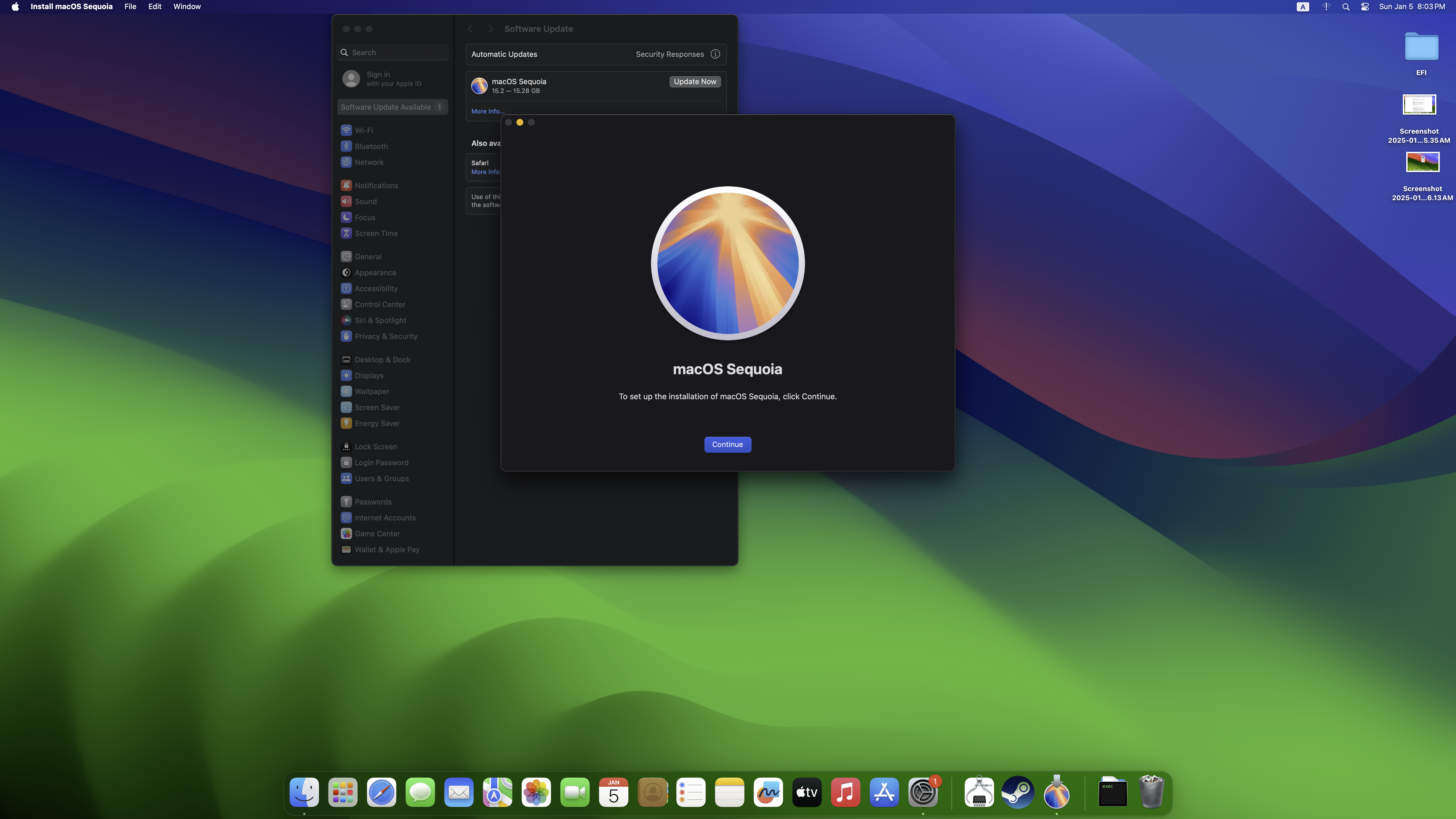Select Users & Groups in the sidebar
Screen dimensions: 1456x819
pos(393,478)
